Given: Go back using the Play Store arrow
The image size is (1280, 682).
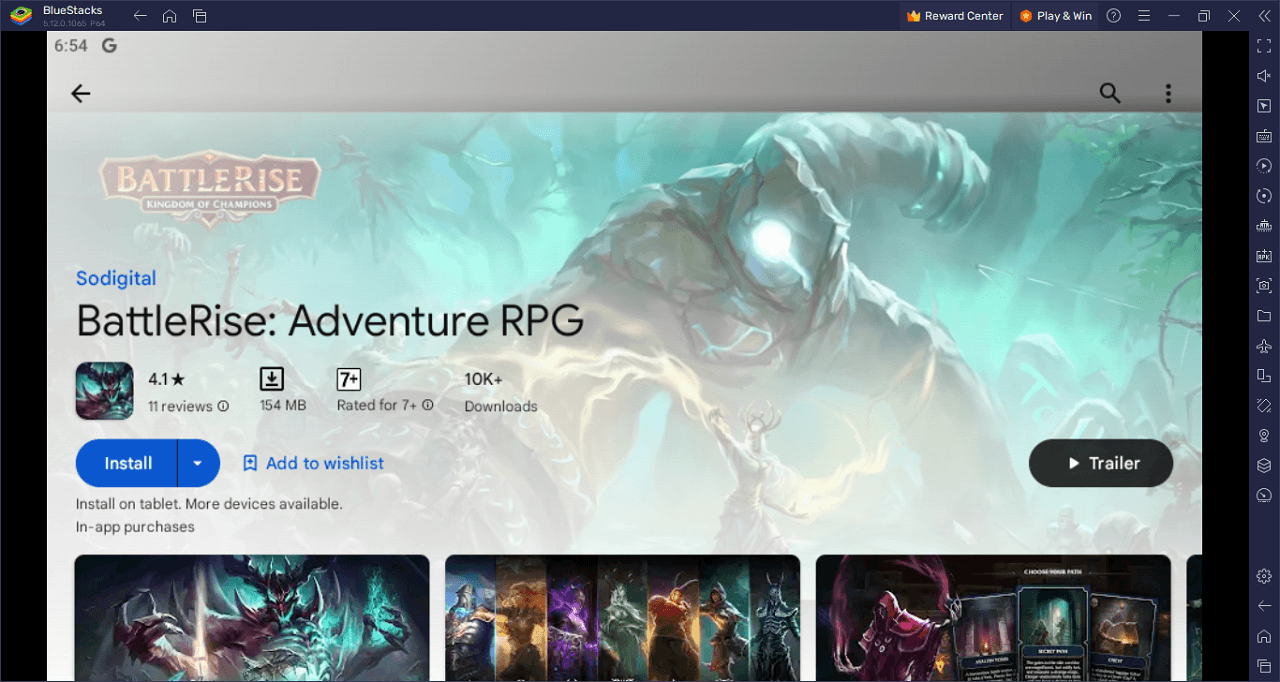Looking at the screenshot, I should (81, 93).
